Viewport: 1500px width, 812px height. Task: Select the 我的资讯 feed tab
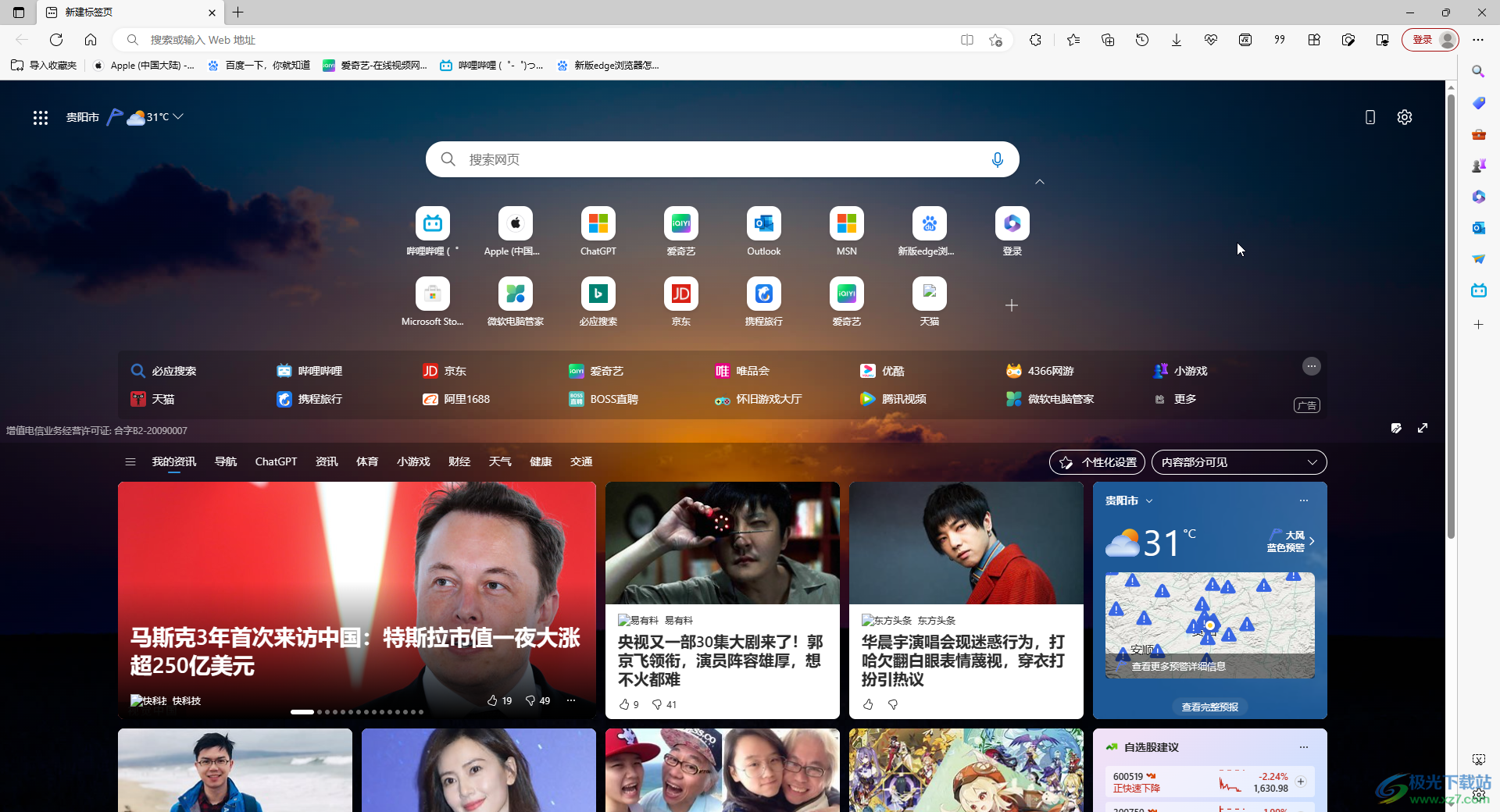pyautogui.click(x=174, y=462)
